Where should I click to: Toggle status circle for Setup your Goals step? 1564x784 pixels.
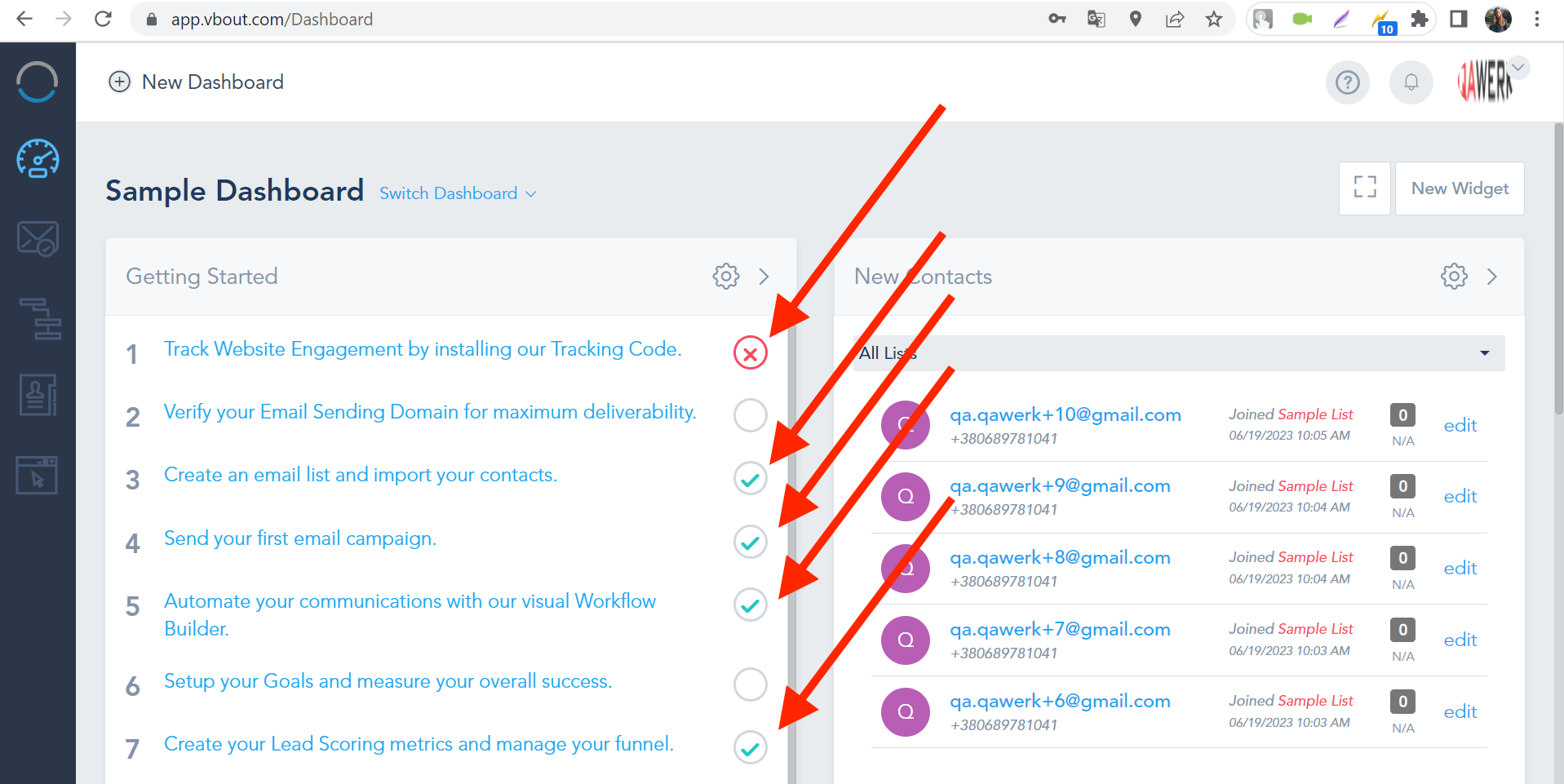[751, 684]
